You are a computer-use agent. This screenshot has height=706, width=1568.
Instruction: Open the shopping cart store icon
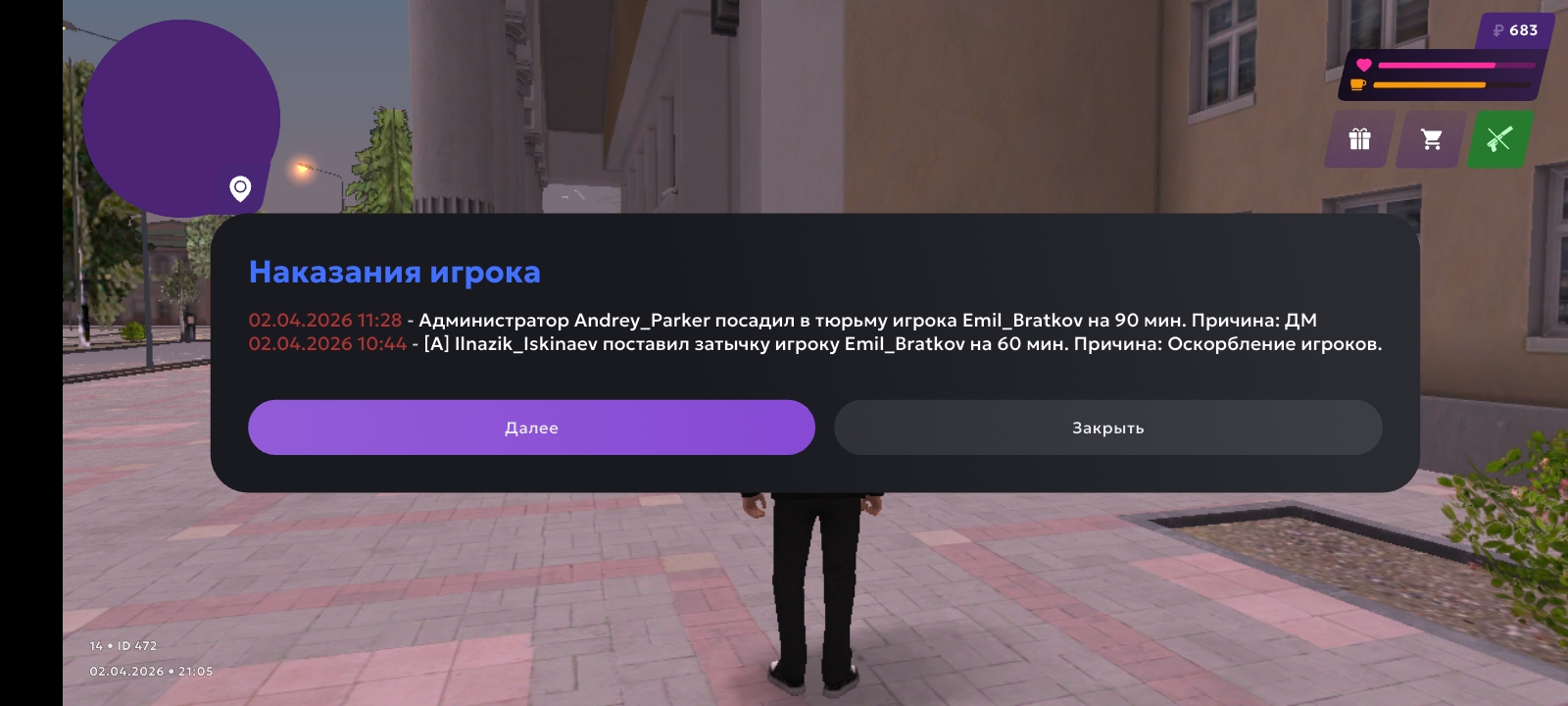(1432, 139)
